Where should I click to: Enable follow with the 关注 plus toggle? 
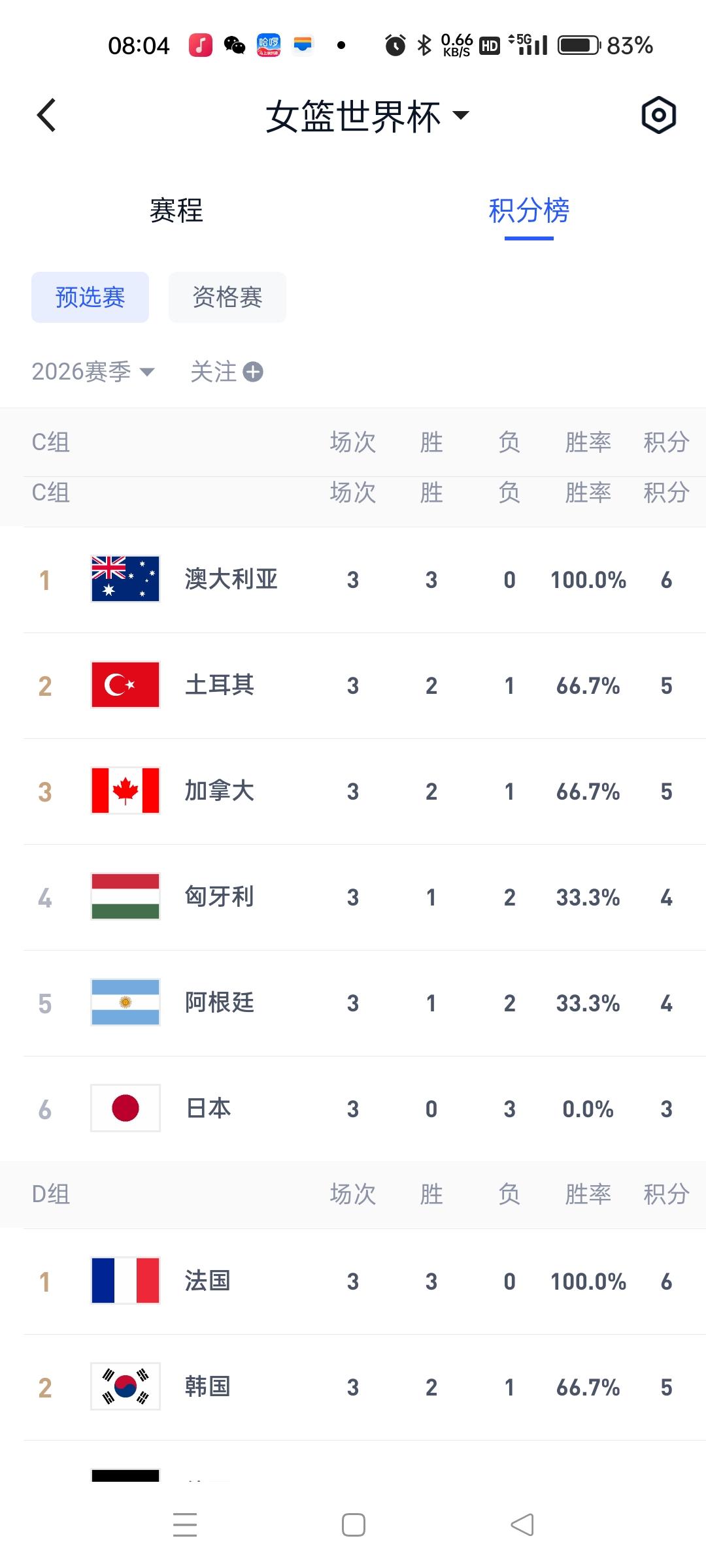[226, 372]
